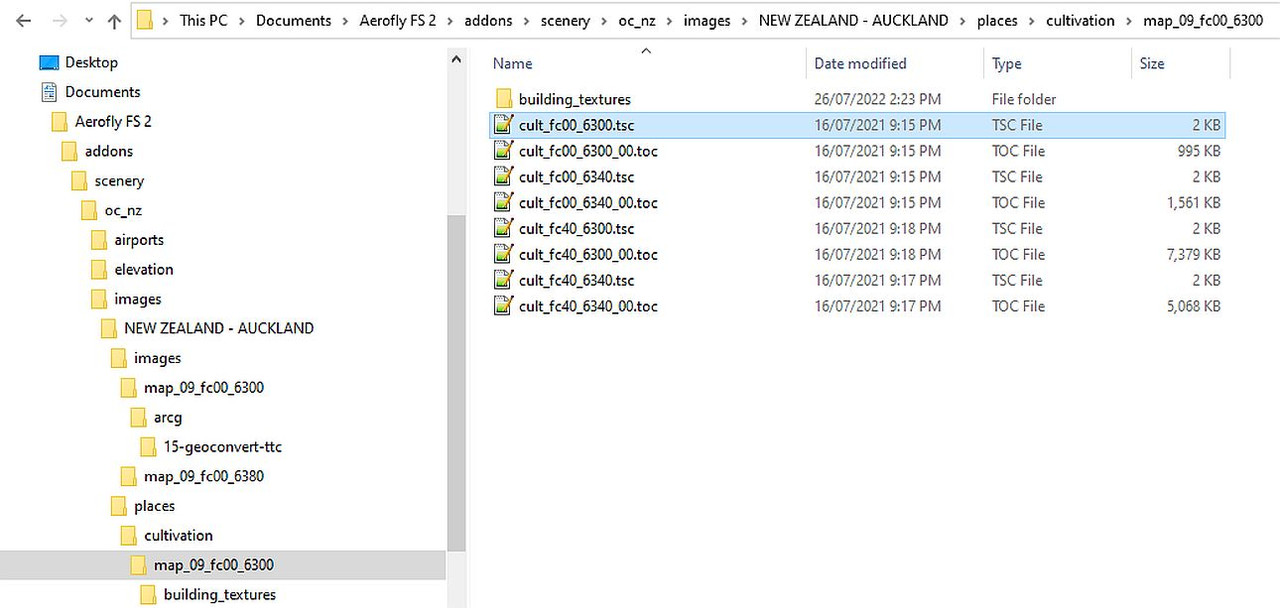Click the Desktop icon in navigation pane
This screenshot has height=608, width=1280.
[49, 62]
